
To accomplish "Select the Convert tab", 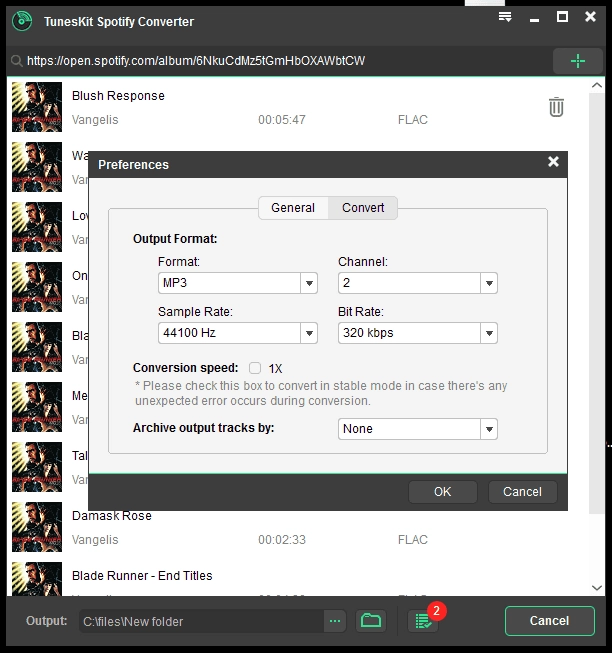I will point(363,208).
